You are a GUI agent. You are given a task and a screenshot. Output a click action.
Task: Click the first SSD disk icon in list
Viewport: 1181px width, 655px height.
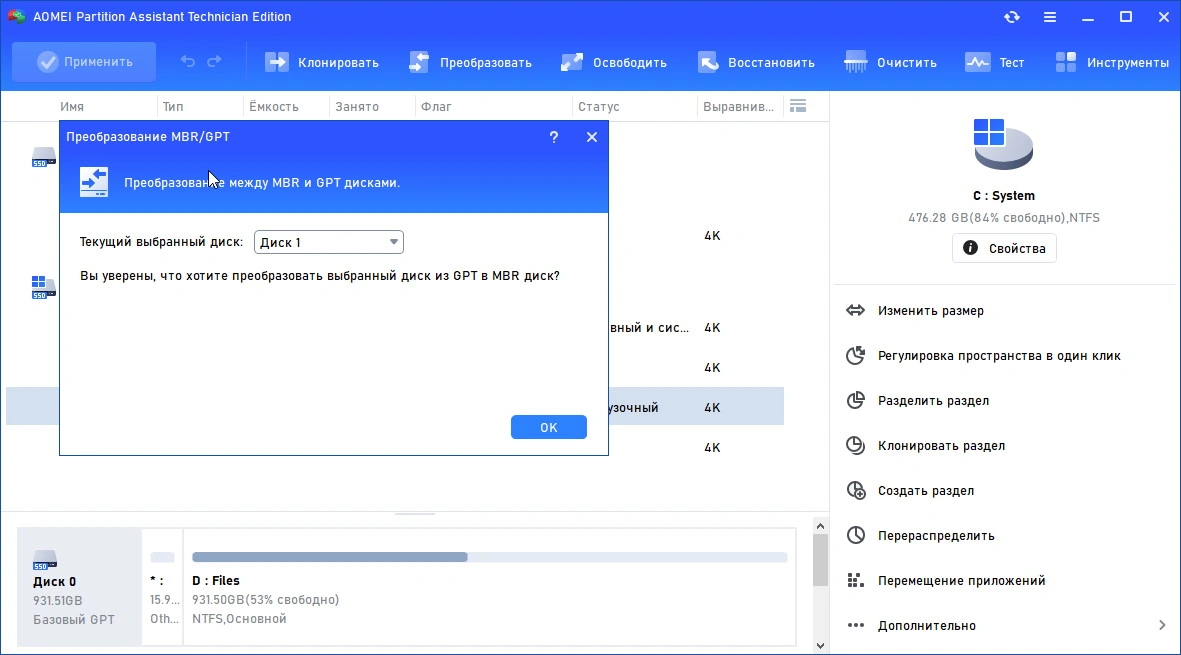click(44, 157)
